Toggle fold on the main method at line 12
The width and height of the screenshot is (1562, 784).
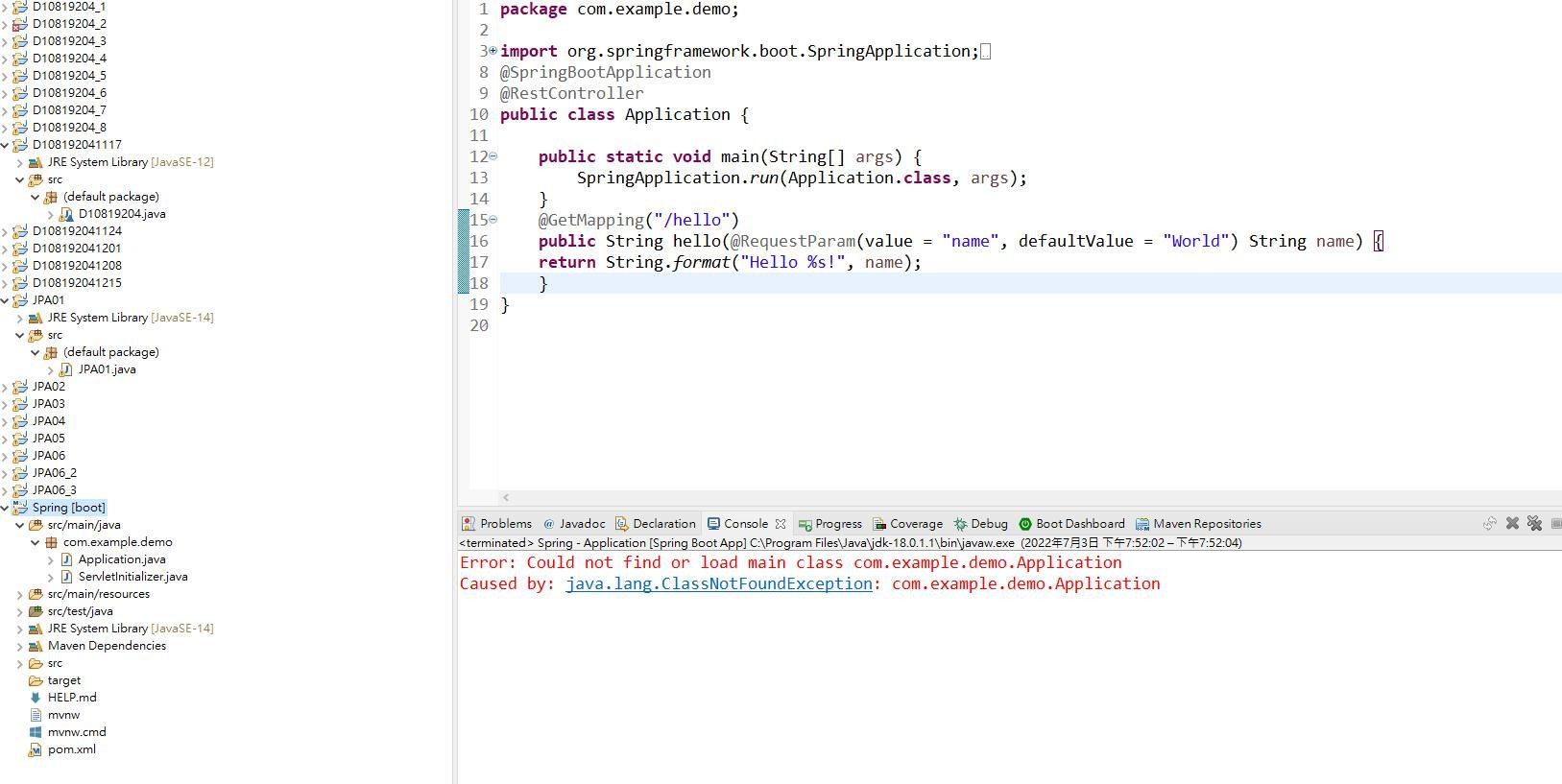(x=493, y=156)
